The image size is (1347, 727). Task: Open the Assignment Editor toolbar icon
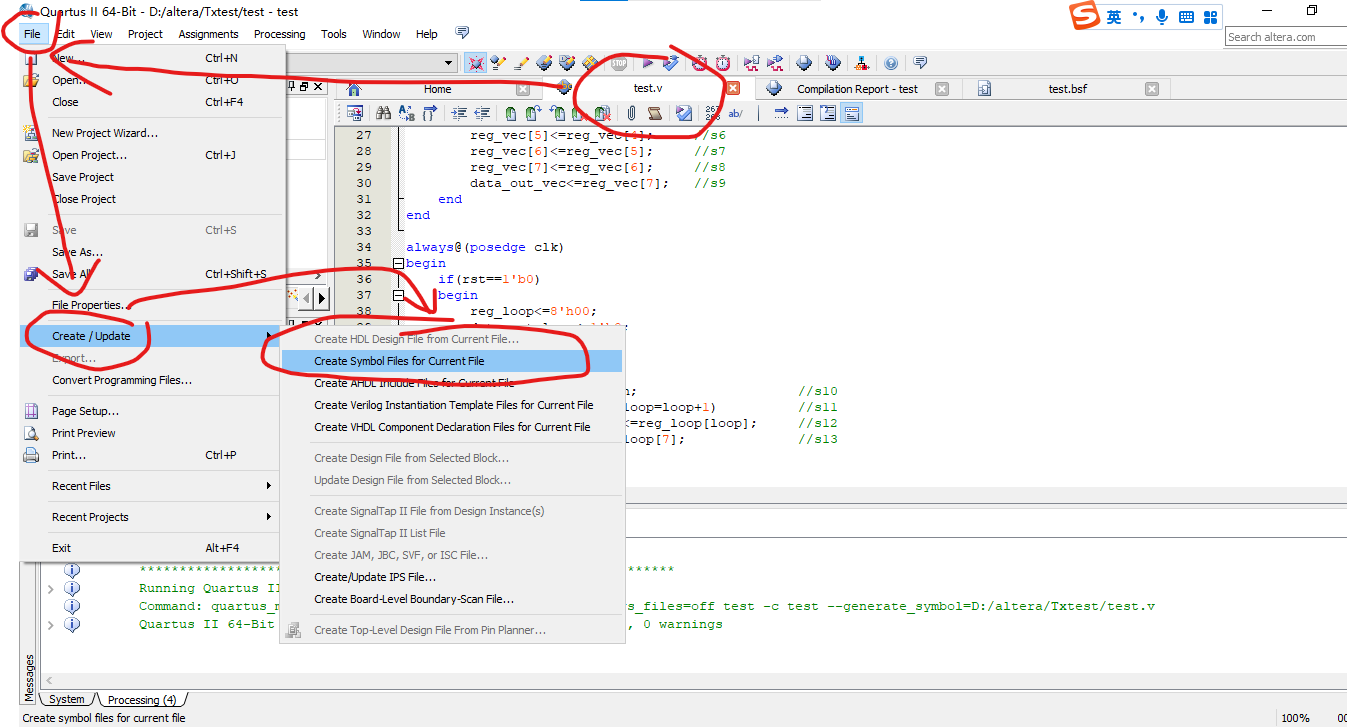click(522, 63)
